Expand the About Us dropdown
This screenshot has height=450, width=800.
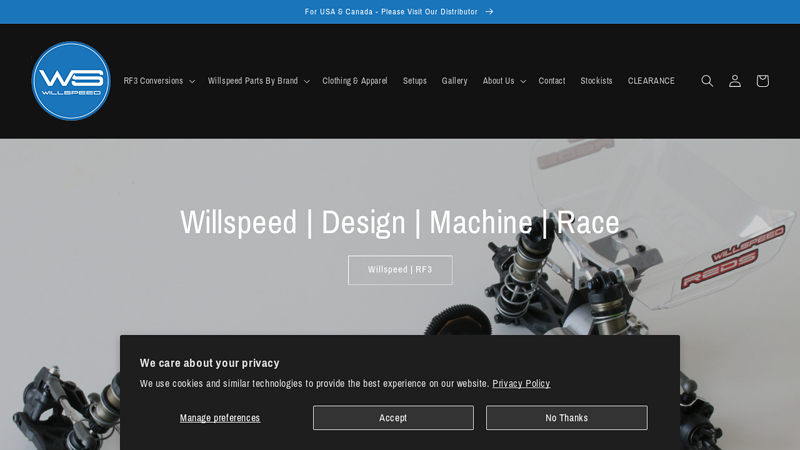[x=504, y=81]
